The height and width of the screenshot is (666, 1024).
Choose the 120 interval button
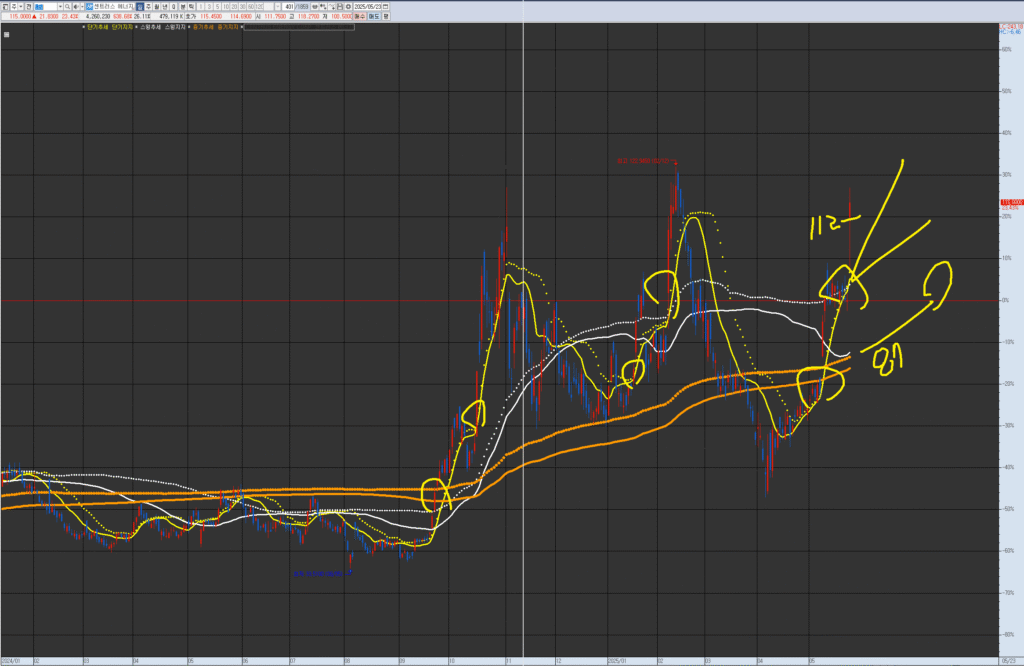coord(259,7)
